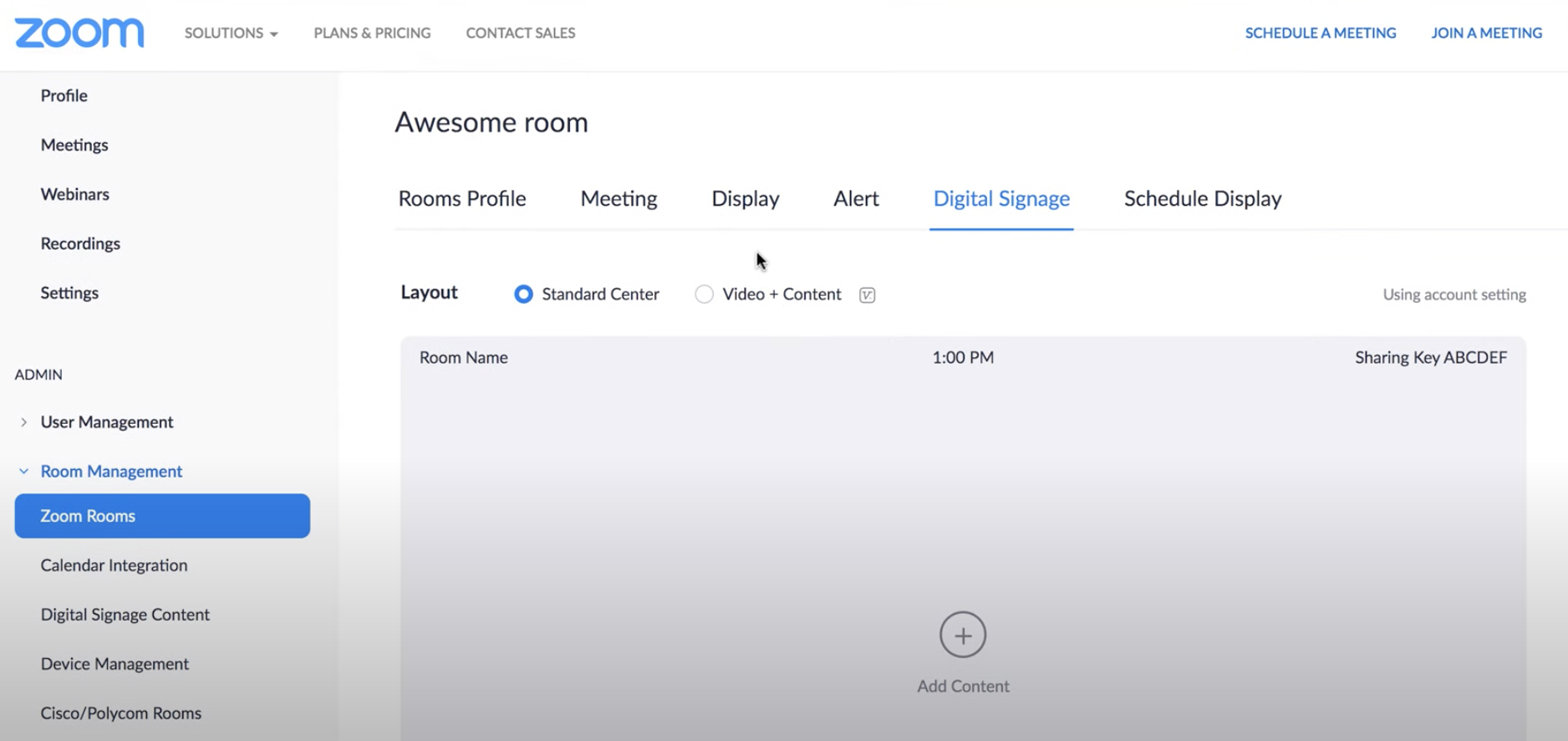The image size is (1568, 741).
Task: Open Calendar Integration
Action: (114, 565)
